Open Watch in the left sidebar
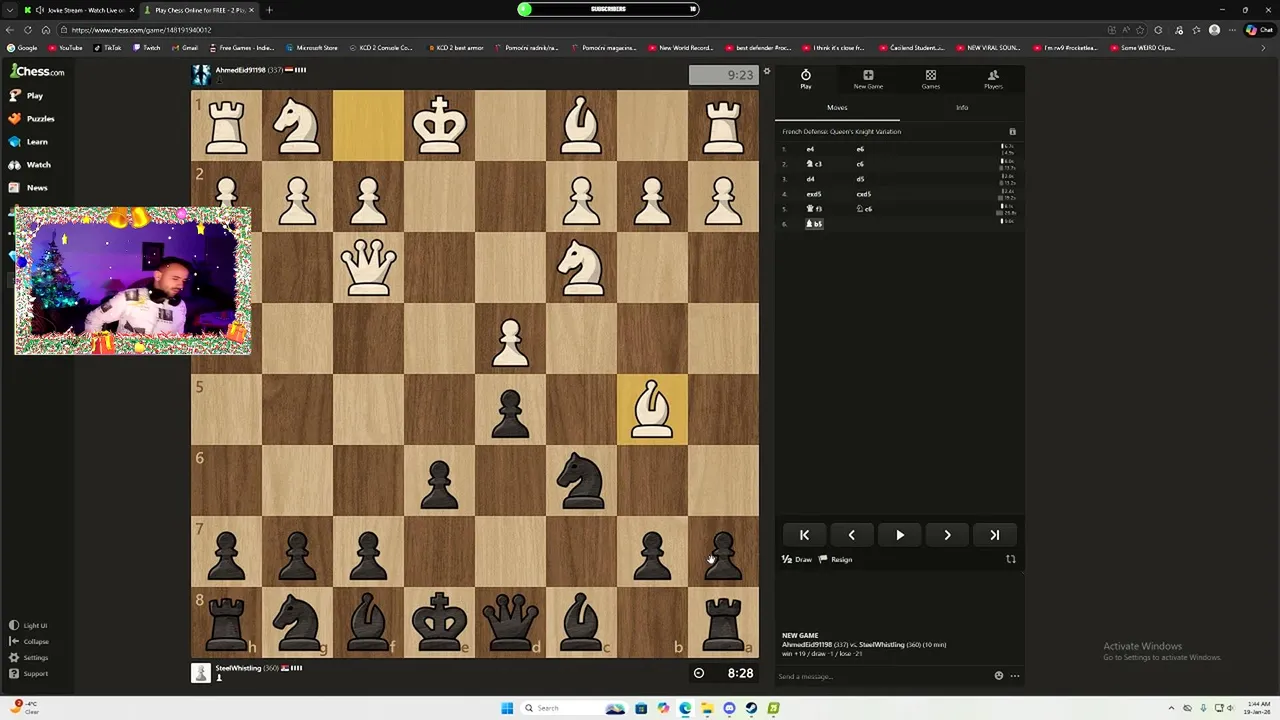Viewport: 1280px width, 720px height. 30,164
